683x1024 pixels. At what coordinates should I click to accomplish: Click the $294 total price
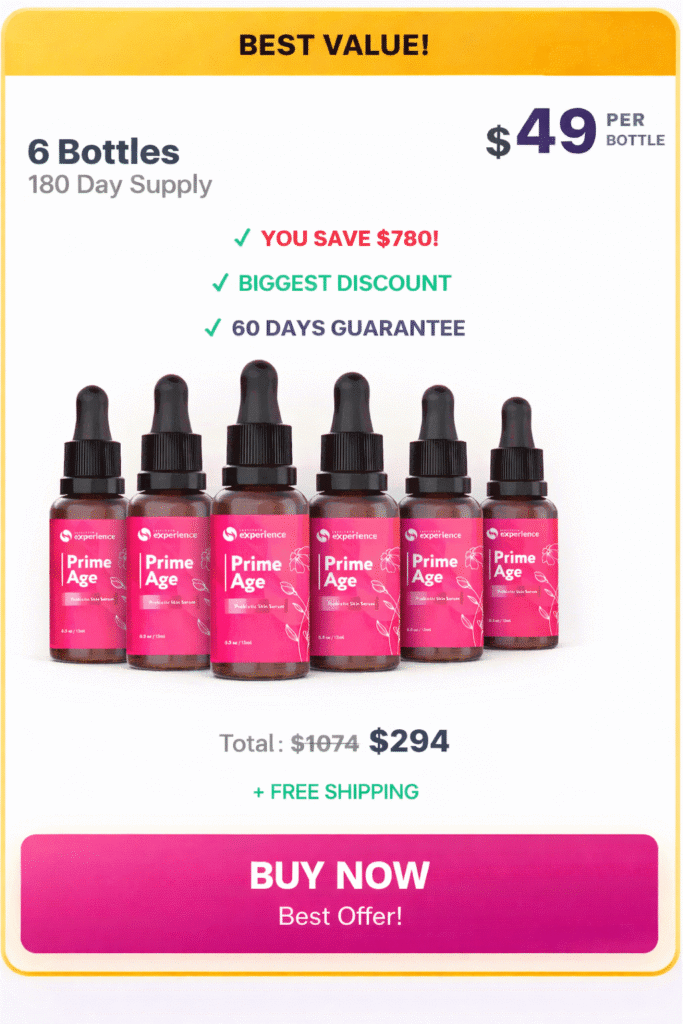coord(409,741)
